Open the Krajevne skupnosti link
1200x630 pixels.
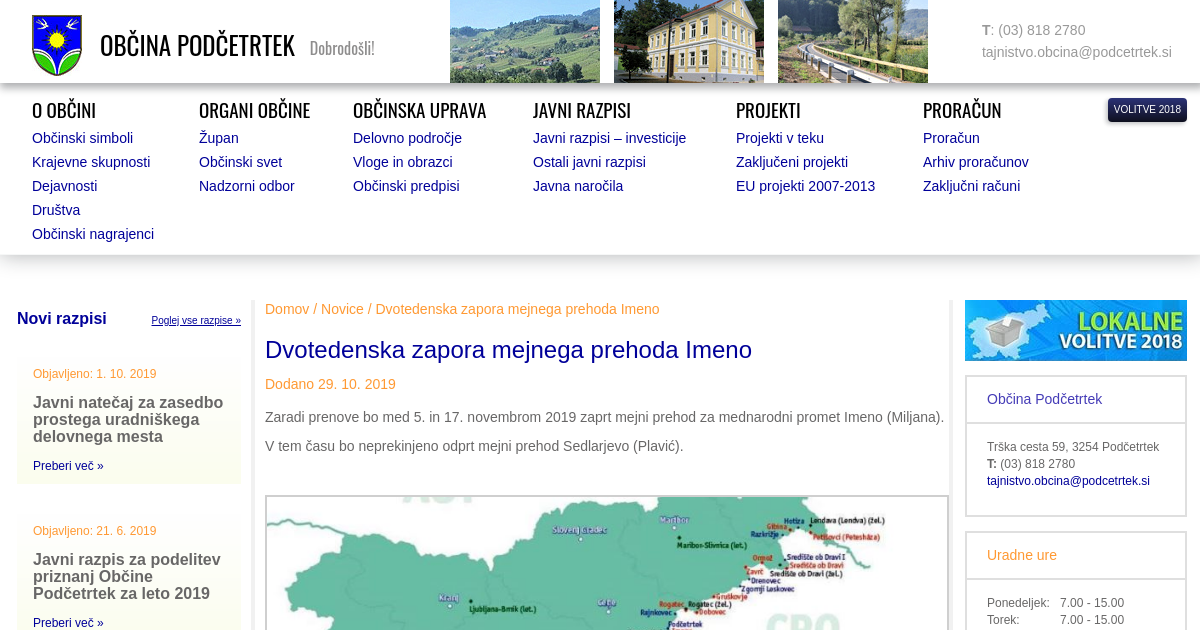tap(91, 162)
